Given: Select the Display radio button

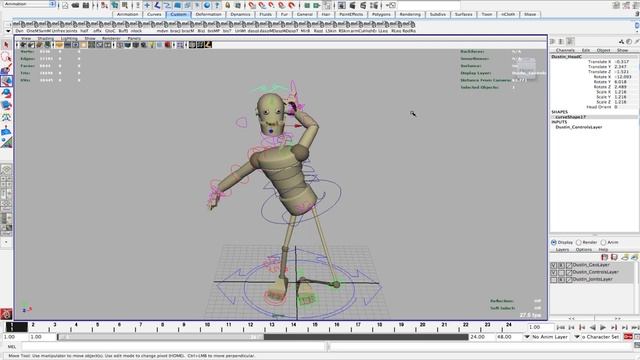Looking at the screenshot, I should (x=554, y=242).
